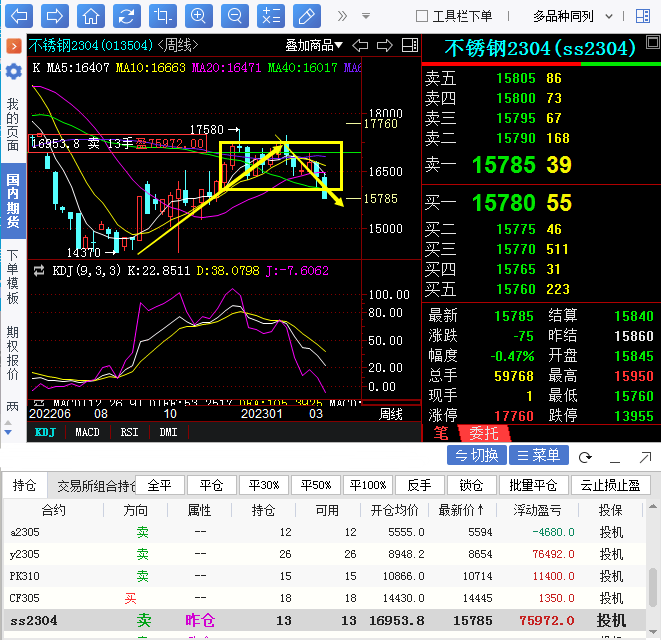The height and width of the screenshot is (640, 661).
Task: Change the 周线 period label
Action: (x=390, y=414)
